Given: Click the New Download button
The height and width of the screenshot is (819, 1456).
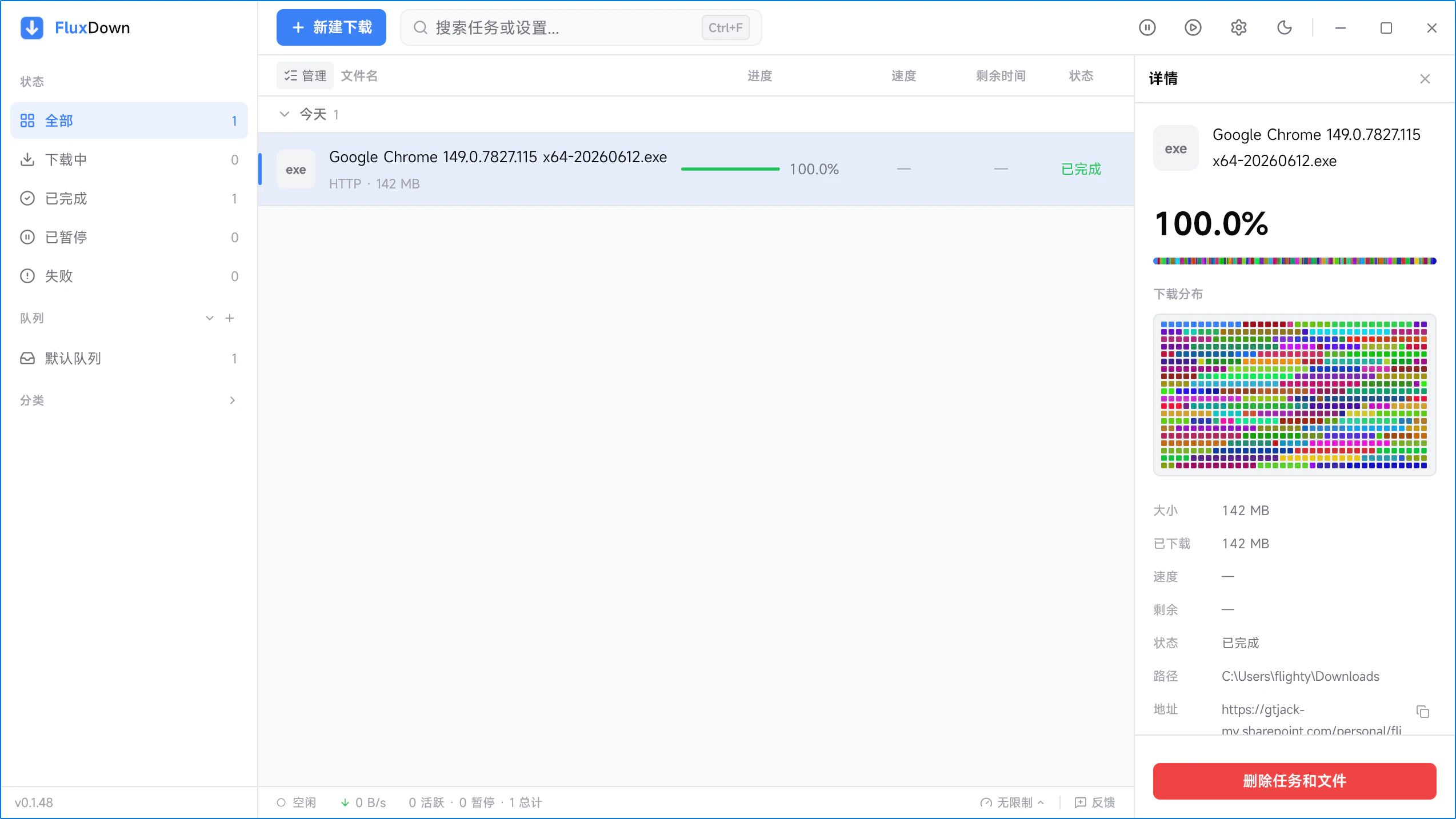Looking at the screenshot, I should [331, 27].
